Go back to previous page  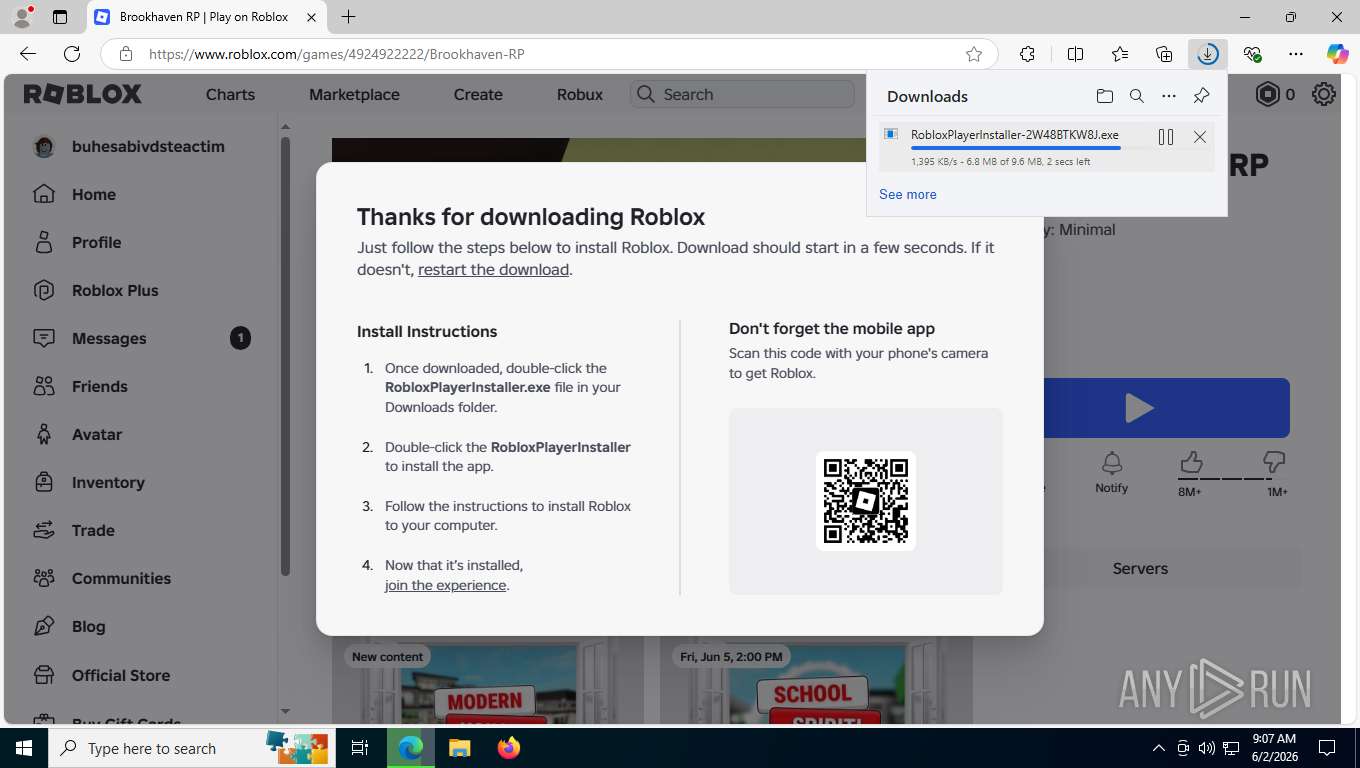[28, 54]
